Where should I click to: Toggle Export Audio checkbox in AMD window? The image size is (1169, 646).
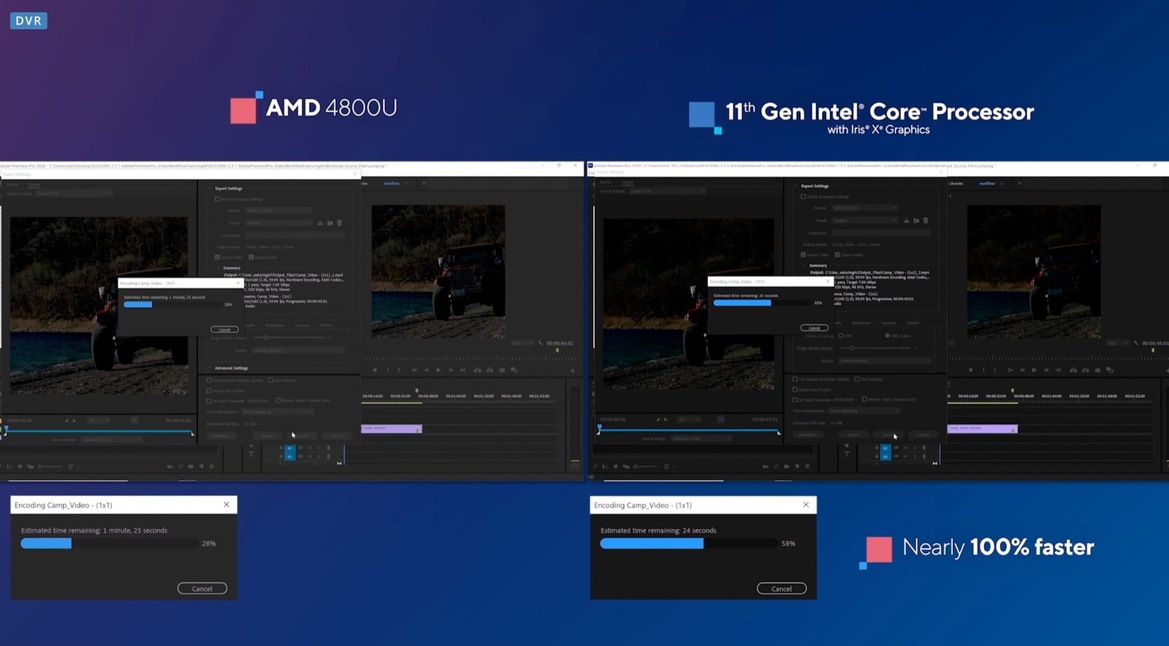coord(251,257)
